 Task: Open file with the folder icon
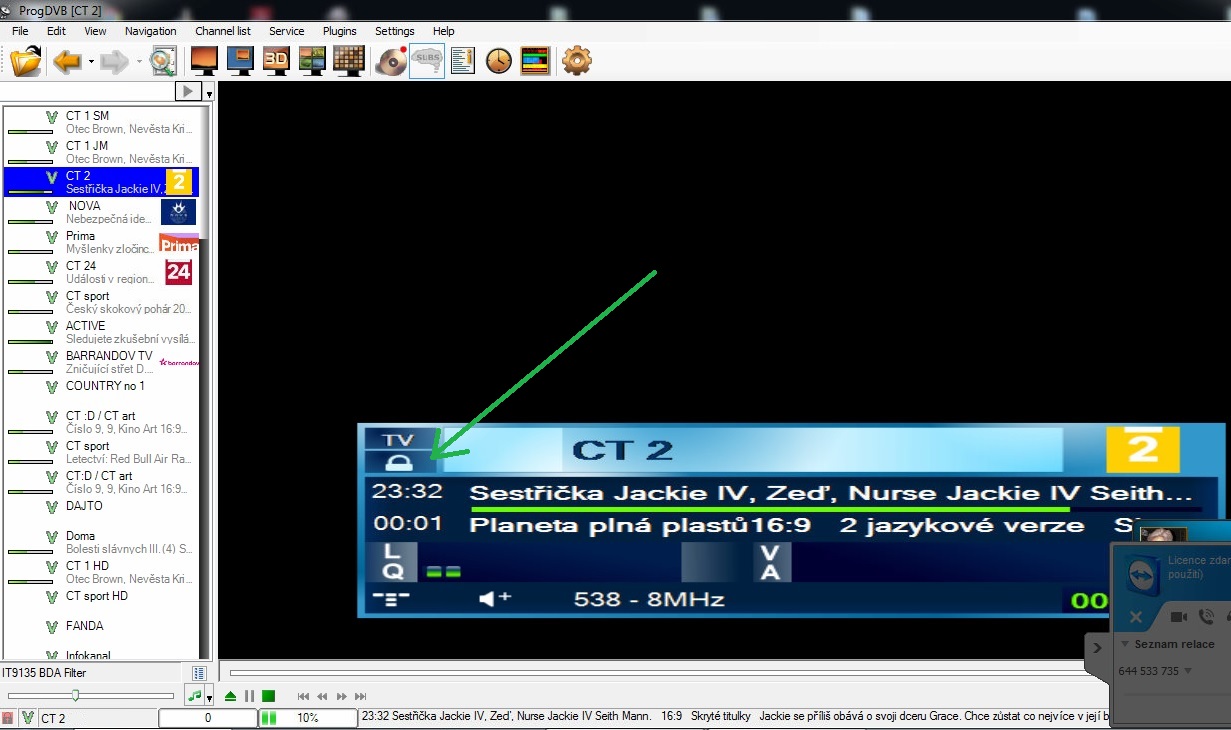pos(26,61)
